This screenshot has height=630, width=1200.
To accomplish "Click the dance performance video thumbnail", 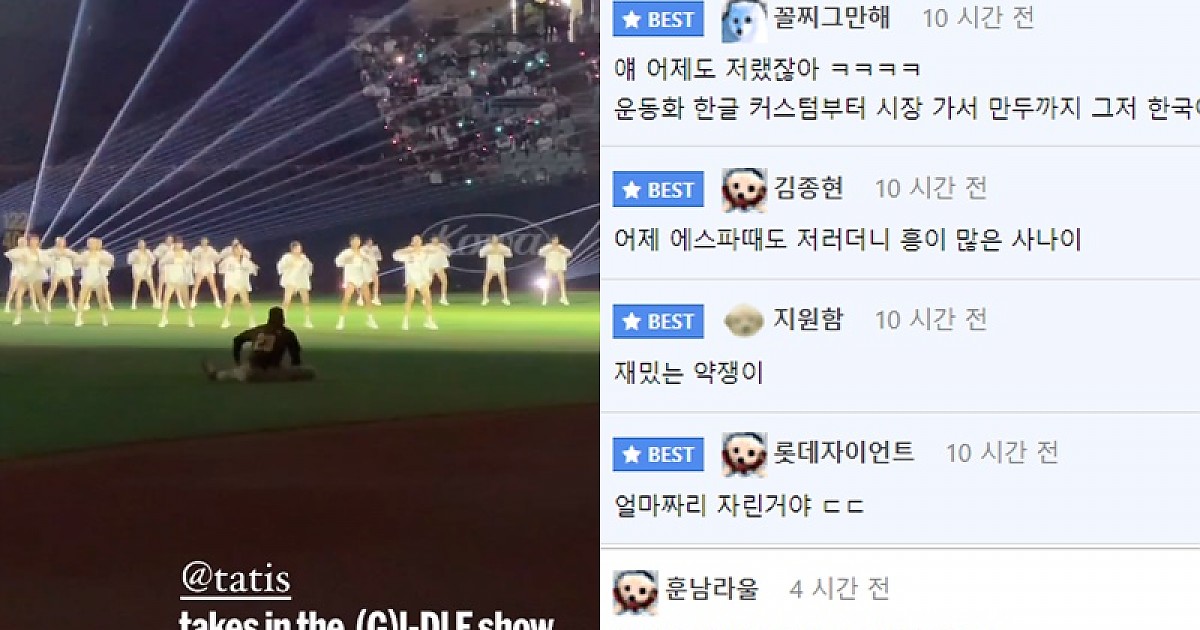I will pos(300,315).
